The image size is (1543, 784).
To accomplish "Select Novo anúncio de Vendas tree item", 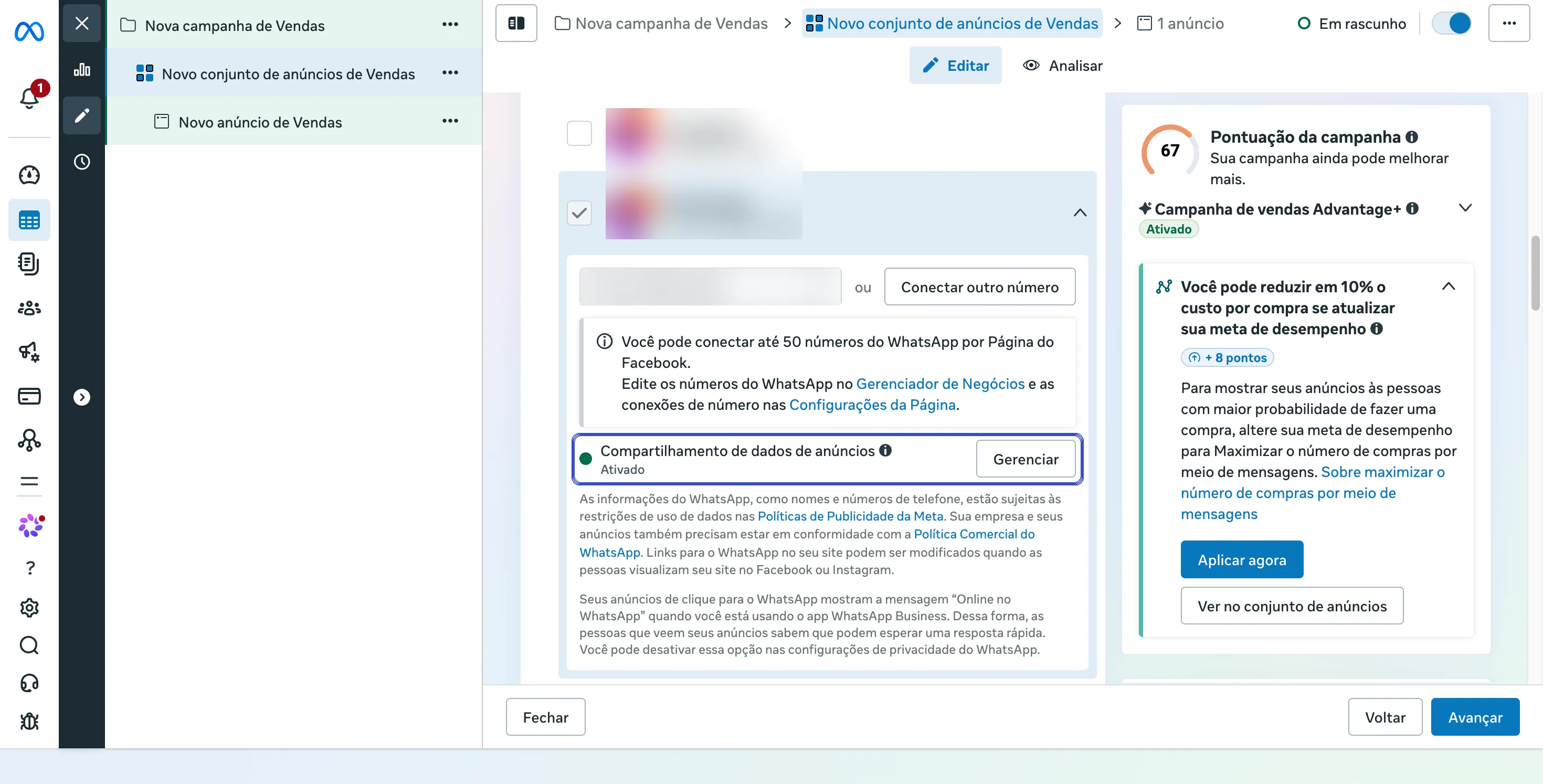I will pos(294,121).
